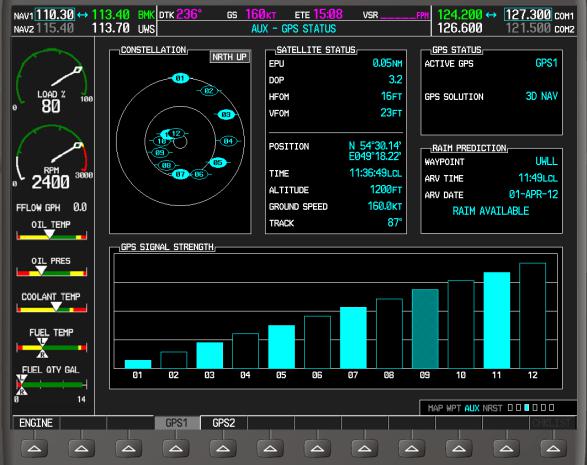Select the NRST page group label
587x465 pixels.
point(492,408)
